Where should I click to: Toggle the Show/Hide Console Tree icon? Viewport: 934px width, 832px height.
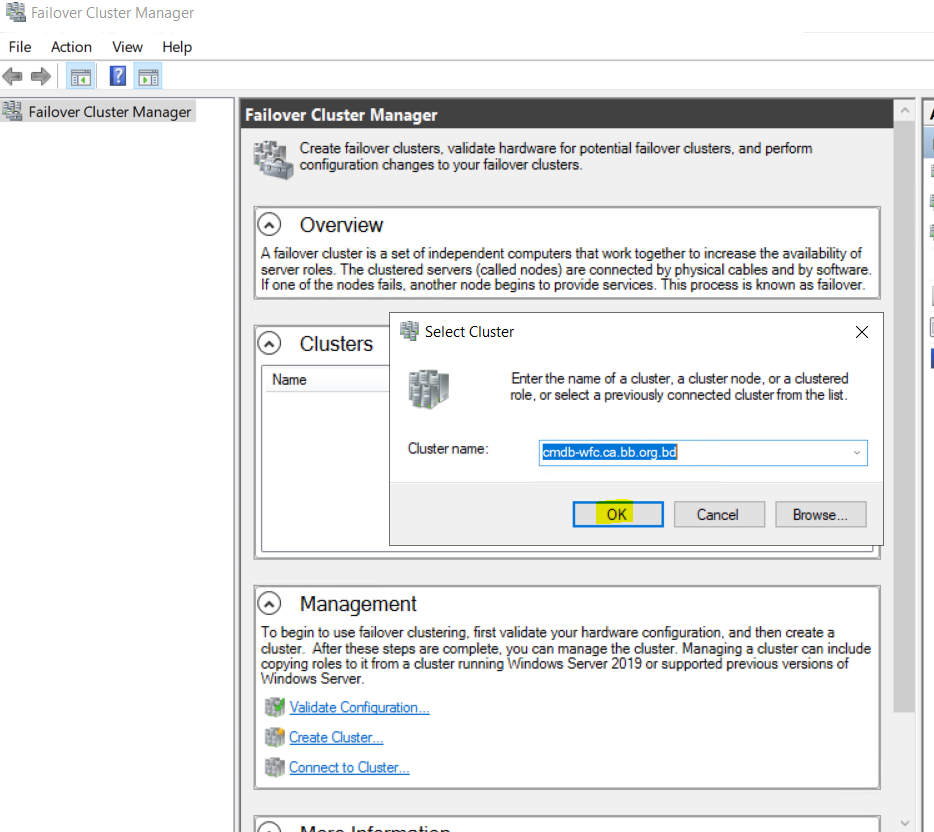(80, 77)
